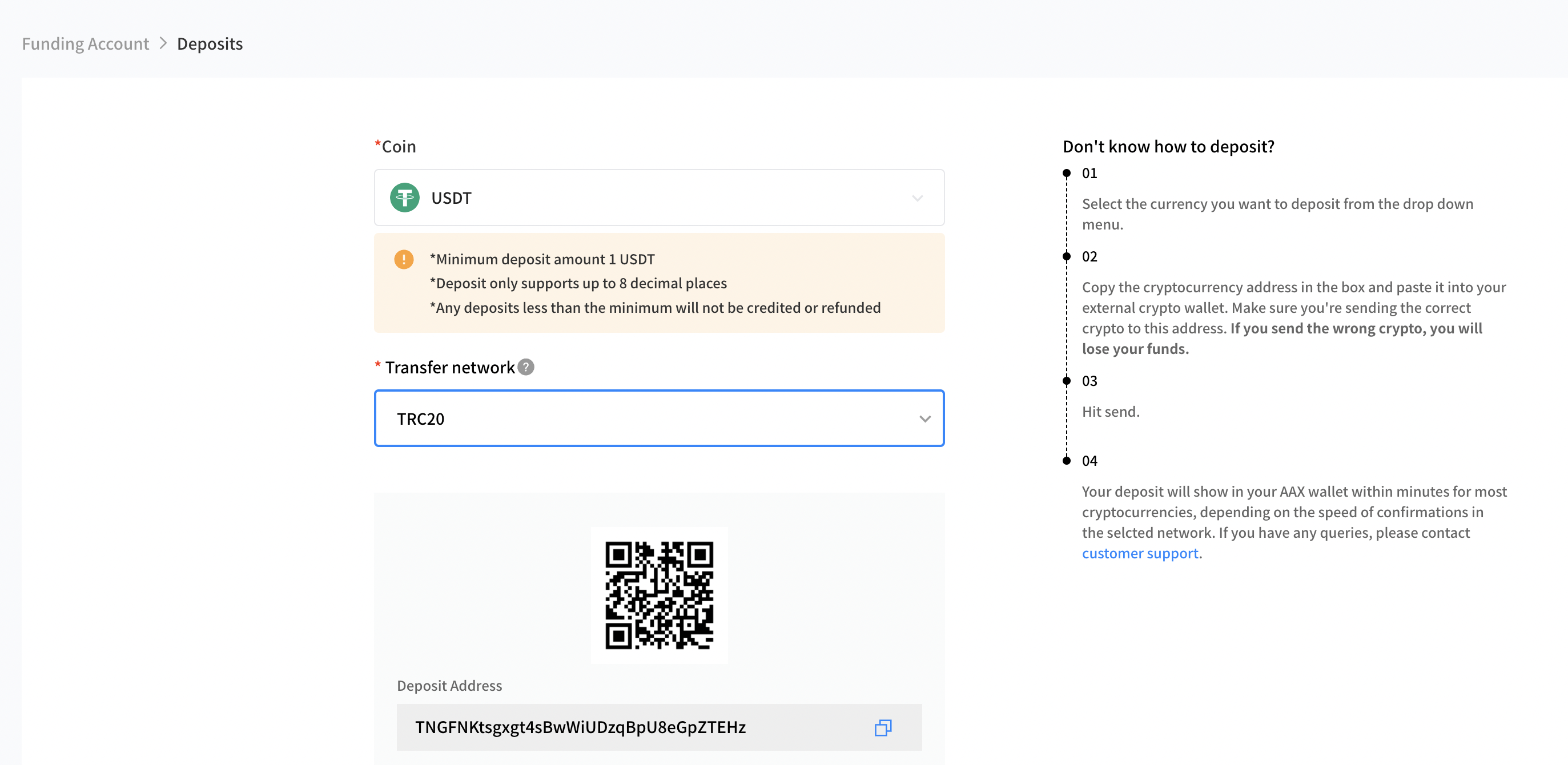Click the Deposits breadcrumb item
1568x765 pixels.
(210, 43)
